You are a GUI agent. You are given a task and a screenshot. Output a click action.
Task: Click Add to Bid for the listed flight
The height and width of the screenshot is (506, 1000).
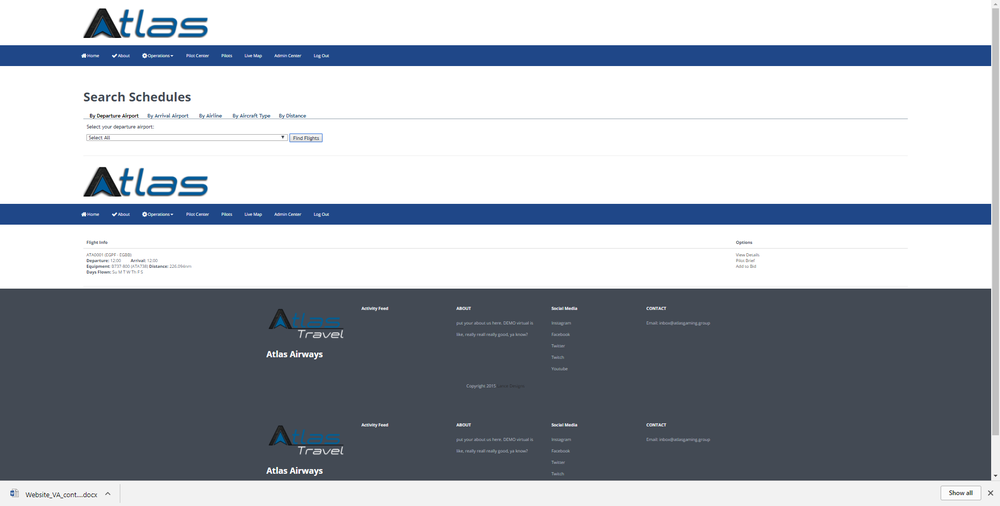(x=746, y=266)
